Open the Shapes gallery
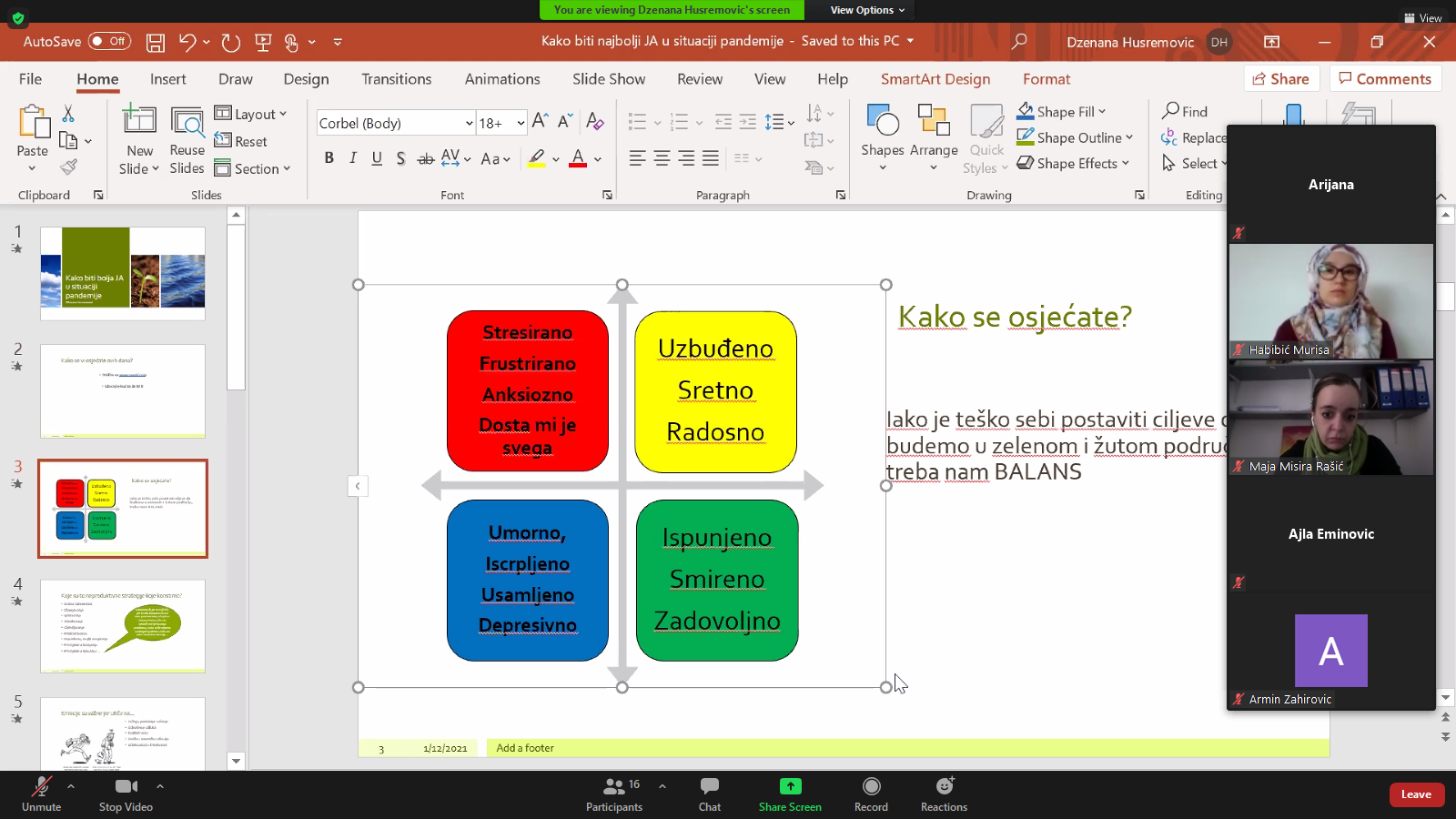1456x819 pixels. tap(883, 136)
